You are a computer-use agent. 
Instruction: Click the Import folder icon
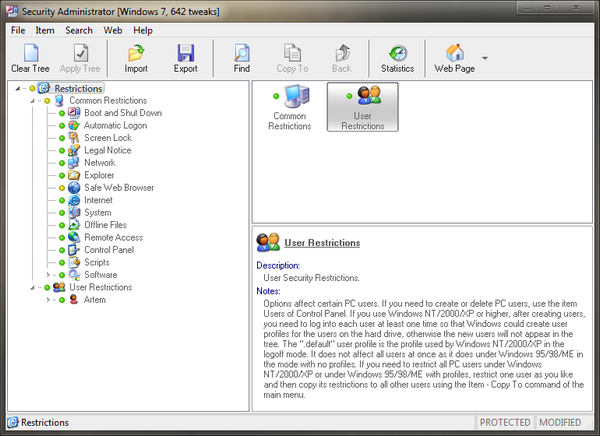click(x=136, y=53)
